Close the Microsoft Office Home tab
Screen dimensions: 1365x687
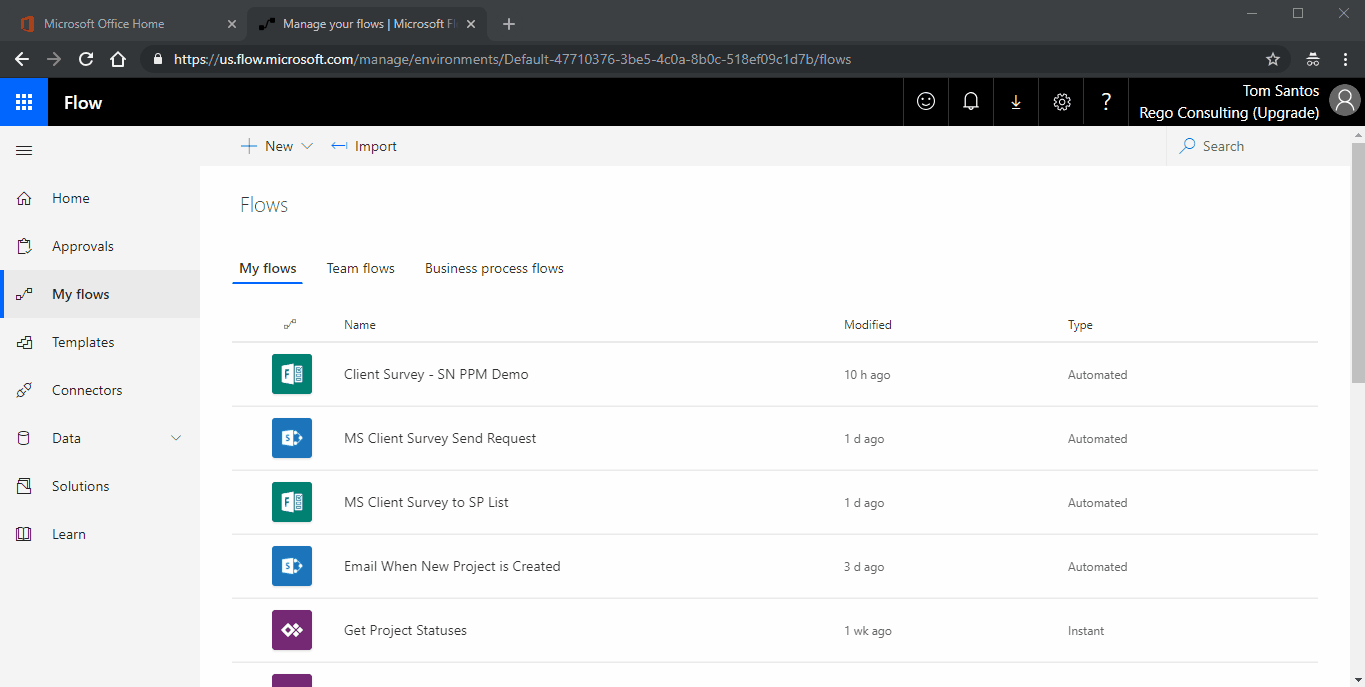coord(232,24)
